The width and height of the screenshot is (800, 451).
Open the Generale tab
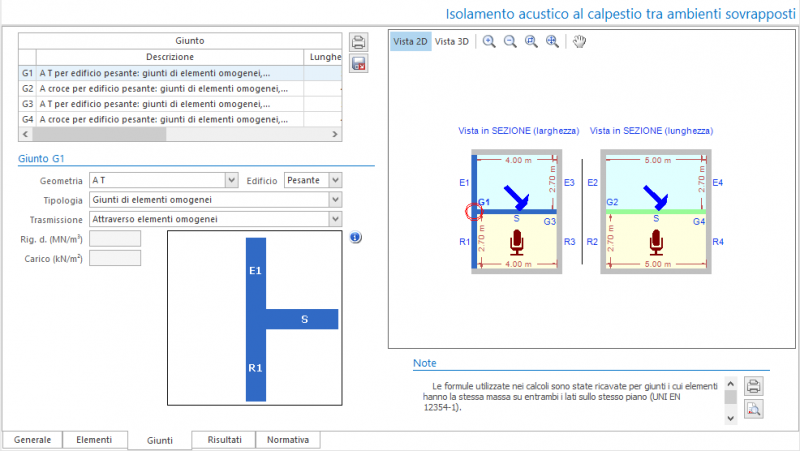pos(32,440)
